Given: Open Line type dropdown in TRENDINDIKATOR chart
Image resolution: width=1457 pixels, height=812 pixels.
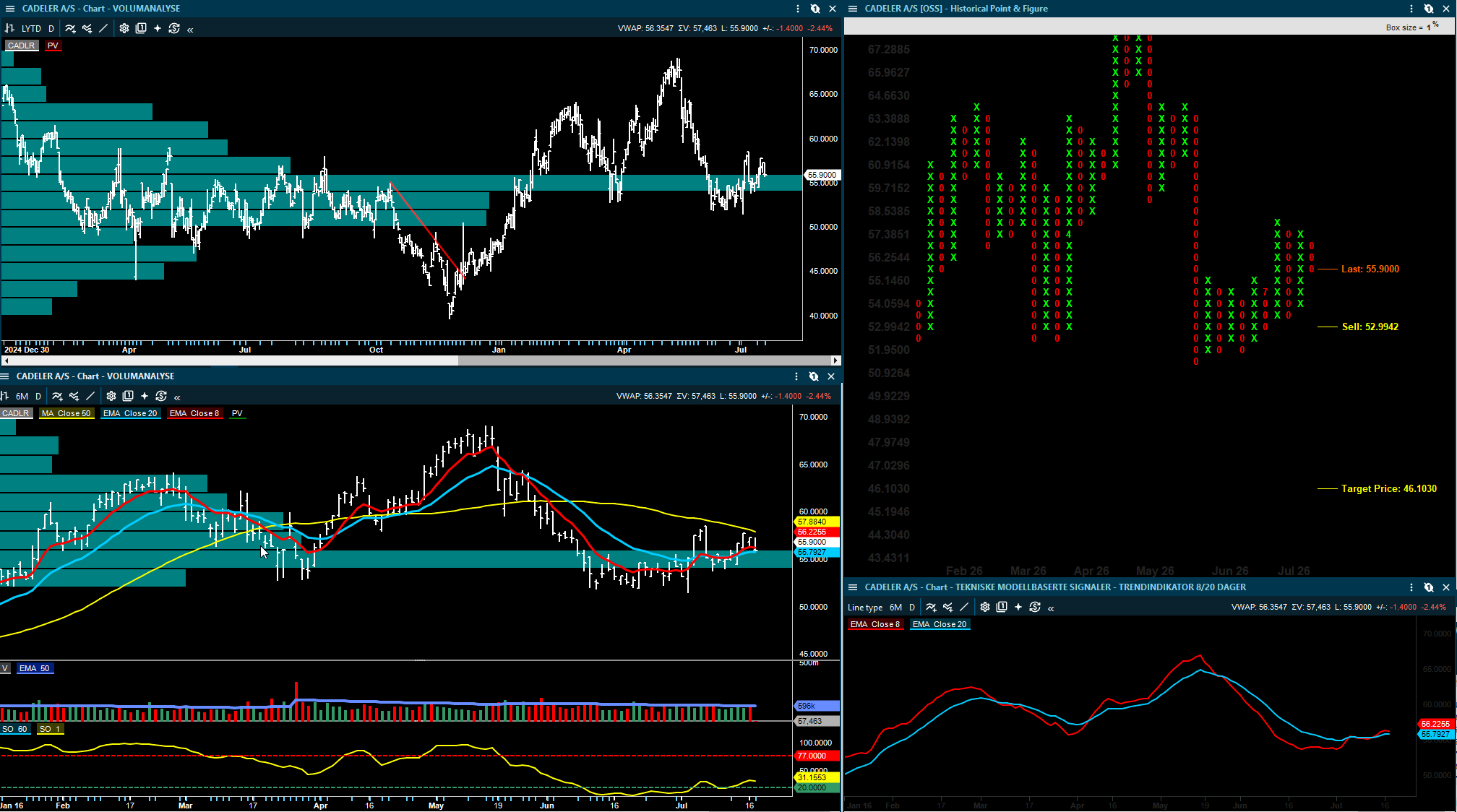Looking at the screenshot, I should (865, 608).
